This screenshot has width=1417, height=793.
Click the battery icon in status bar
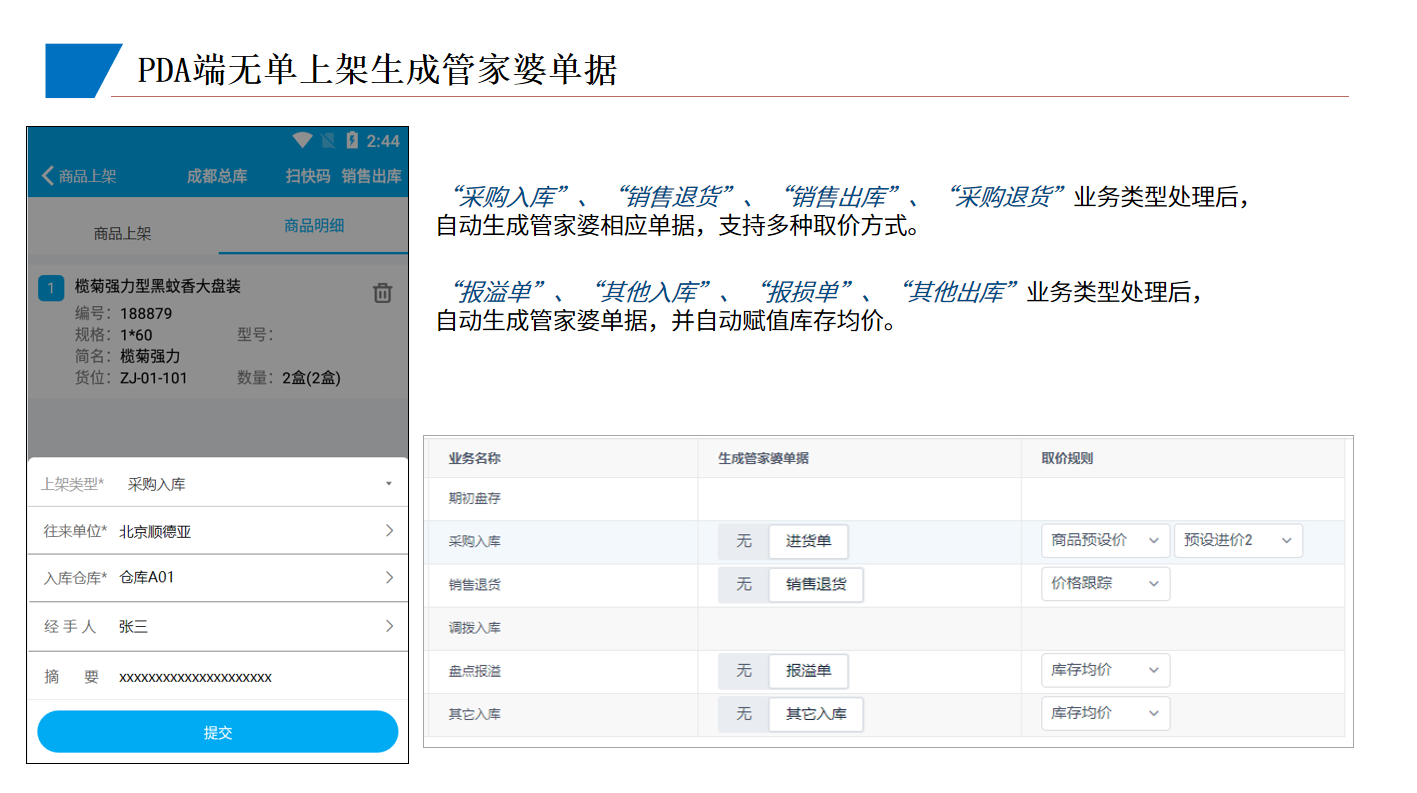pos(352,140)
